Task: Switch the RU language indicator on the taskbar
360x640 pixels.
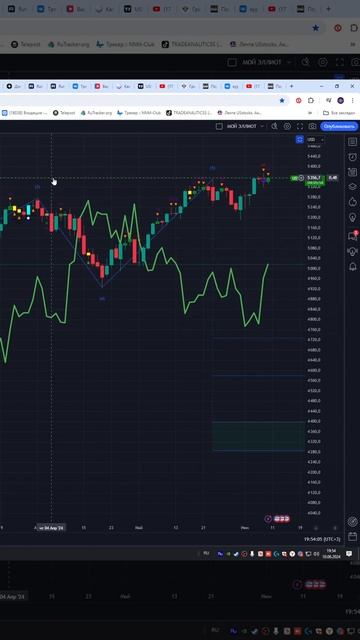Action: pyautogui.click(x=206, y=553)
